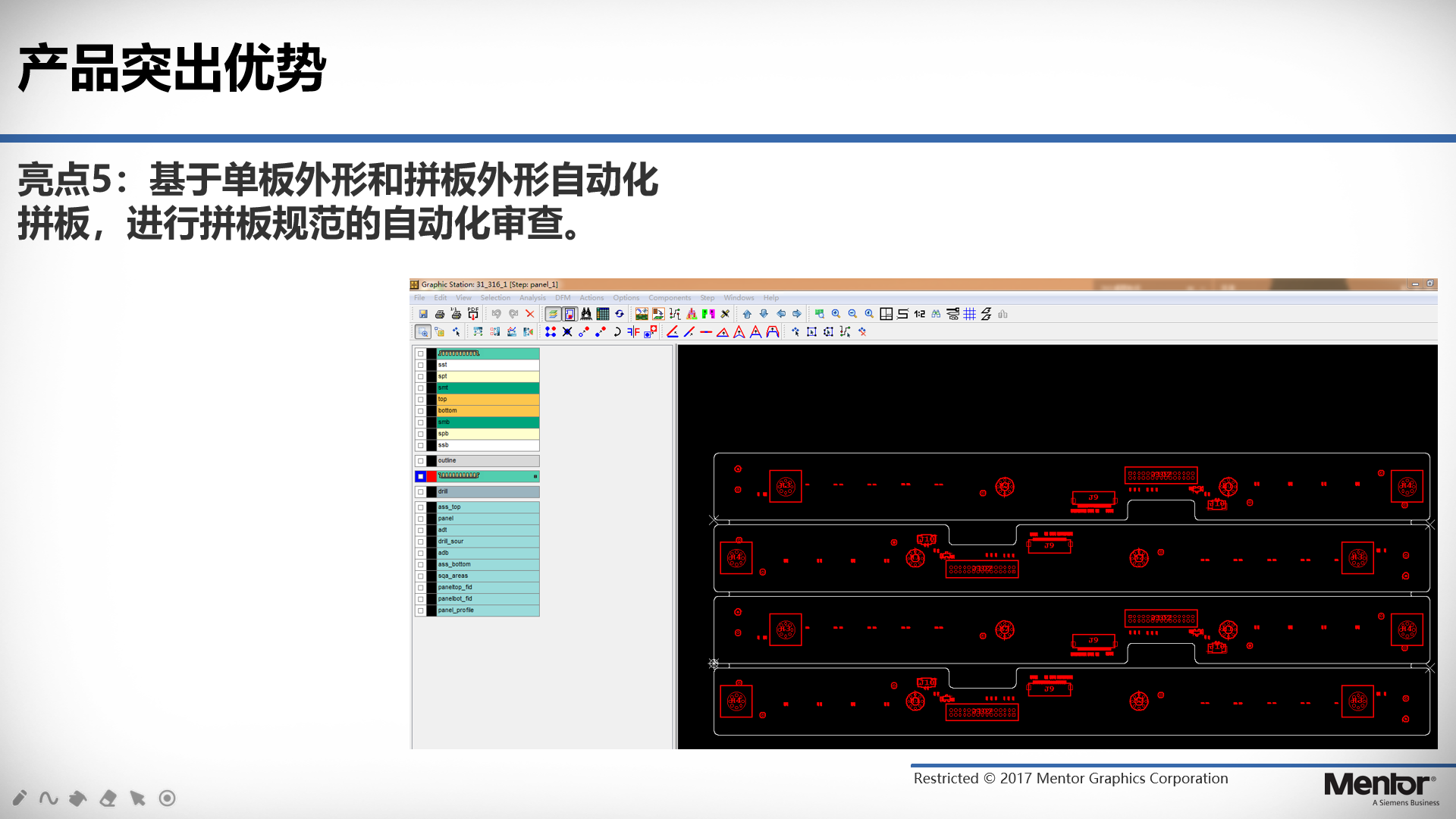Screen dimensions: 1456x819
Task: Click the area zoom select icon in second toolbar row
Action: click(x=423, y=332)
